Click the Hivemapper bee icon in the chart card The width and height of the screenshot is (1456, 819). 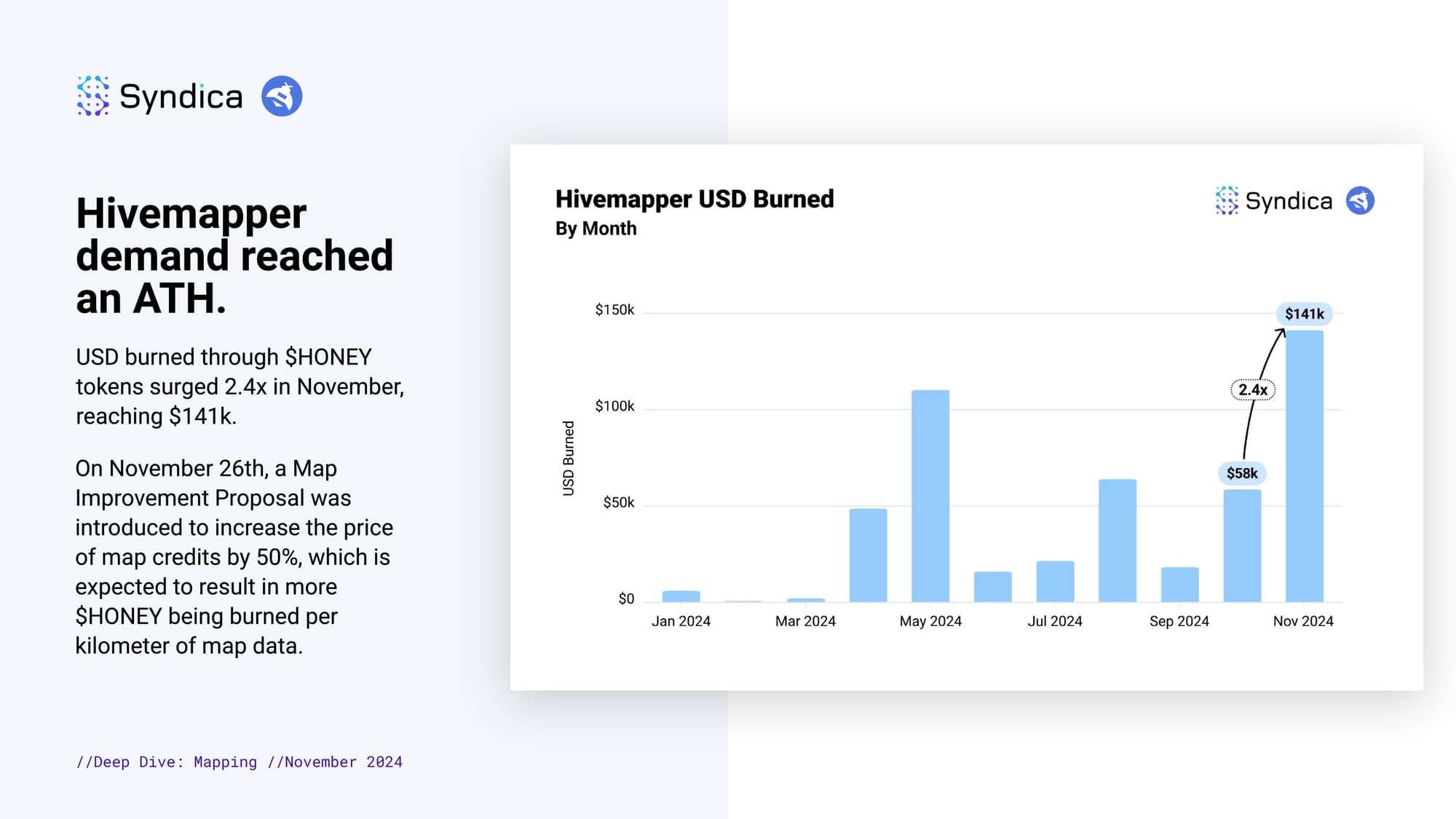[x=1359, y=201]
